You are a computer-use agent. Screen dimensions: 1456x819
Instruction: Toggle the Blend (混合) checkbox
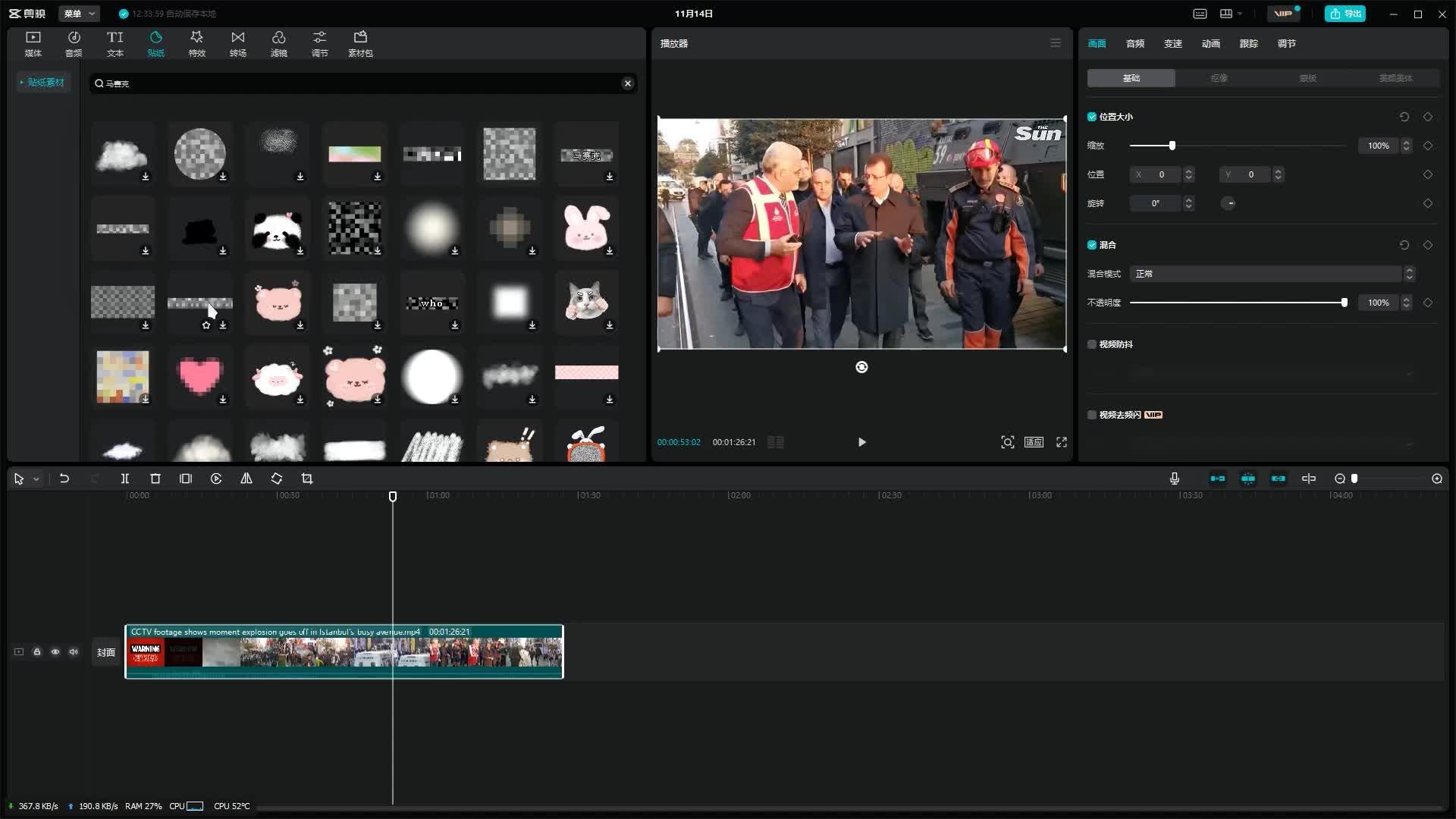[x=1092, y=245]
